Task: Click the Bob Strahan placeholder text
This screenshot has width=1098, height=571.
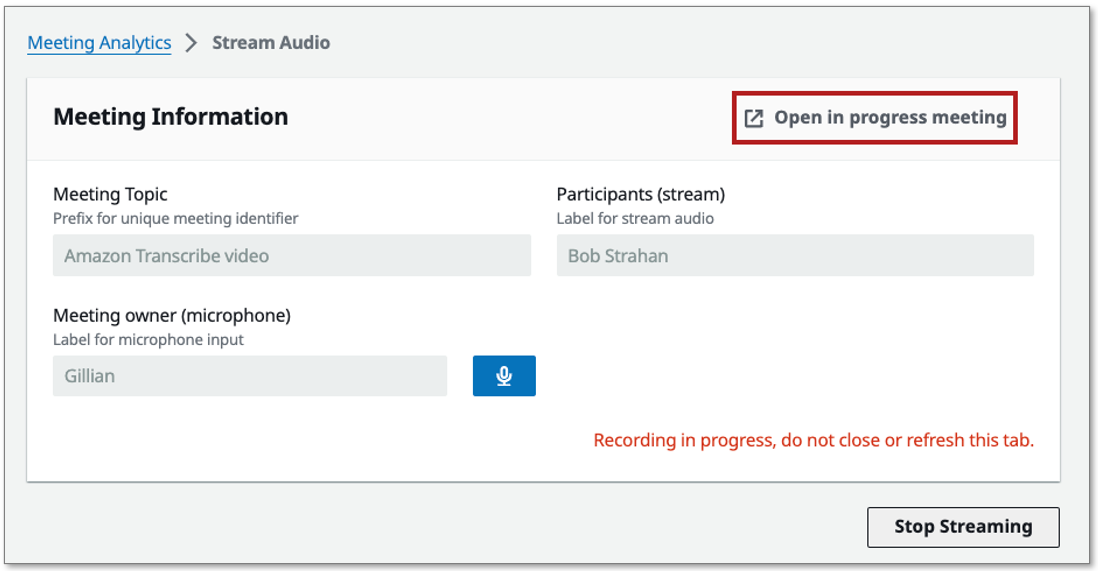Action: tap(618, 256)
